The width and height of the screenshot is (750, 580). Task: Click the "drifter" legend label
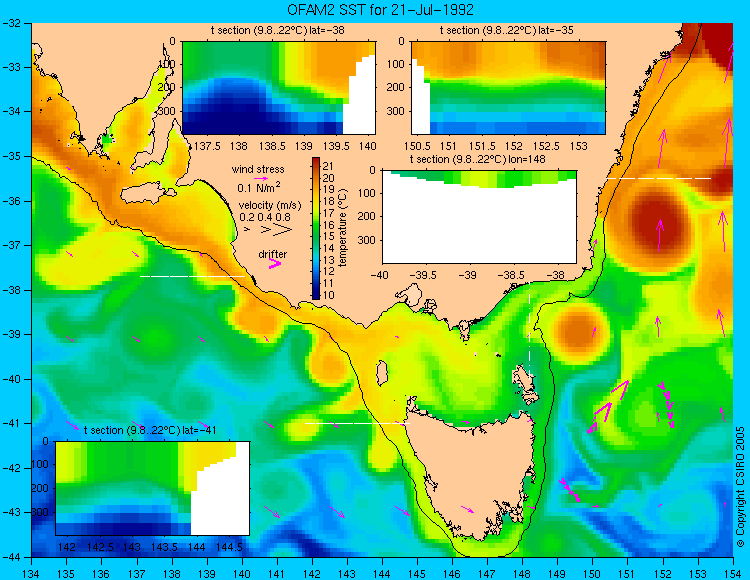(273, 254)
